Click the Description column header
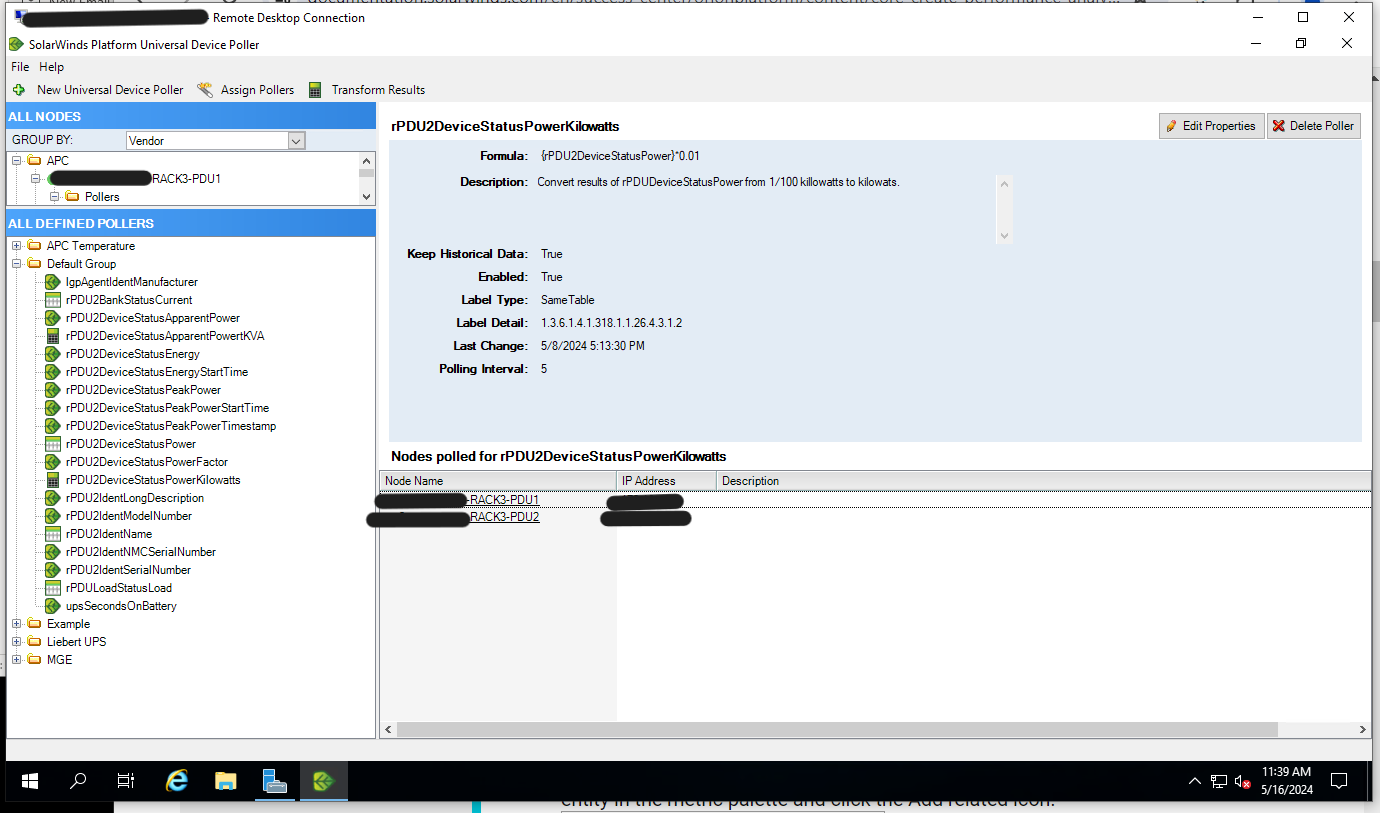Screen dimensions: 1380x813 [1044, 481]
